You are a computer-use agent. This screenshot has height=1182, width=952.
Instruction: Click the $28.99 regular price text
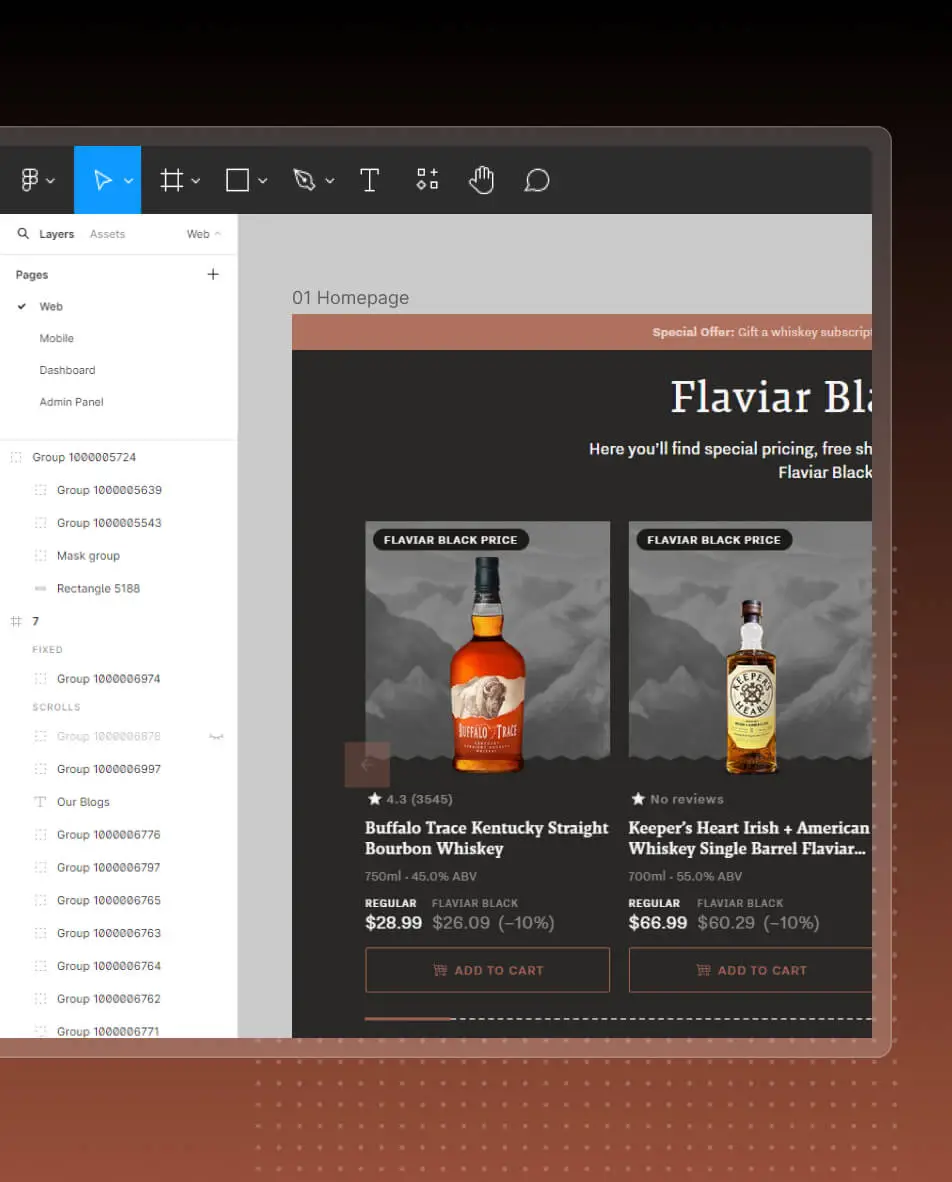(393, 923)
